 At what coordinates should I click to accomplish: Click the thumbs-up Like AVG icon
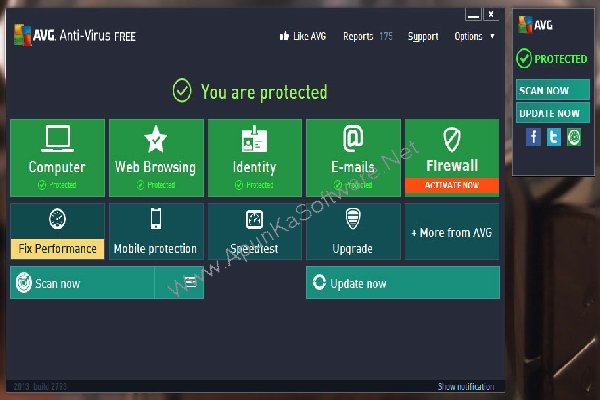[x=284, y=36]
